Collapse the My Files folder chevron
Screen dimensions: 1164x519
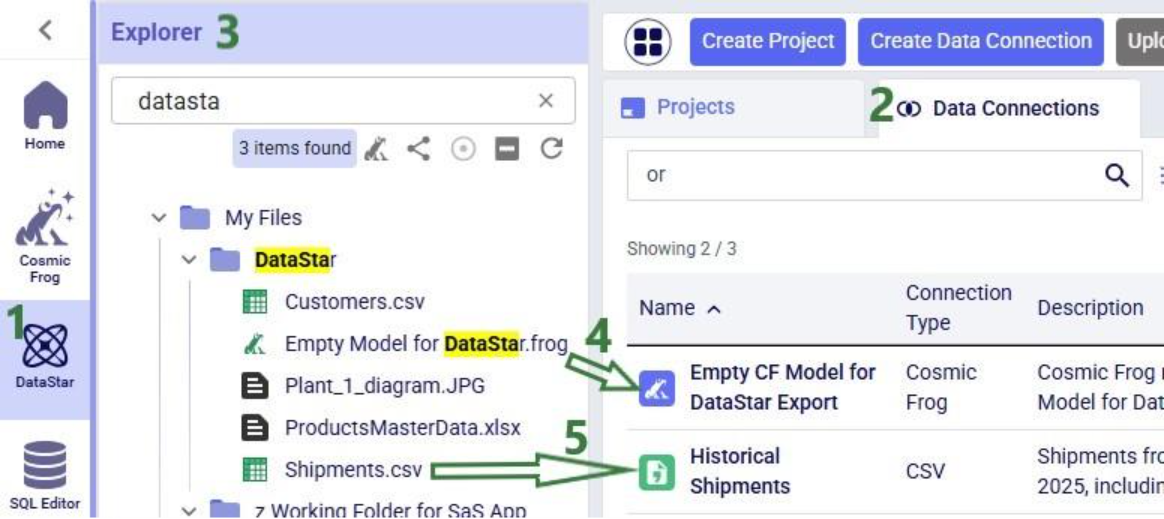point(158,218)
